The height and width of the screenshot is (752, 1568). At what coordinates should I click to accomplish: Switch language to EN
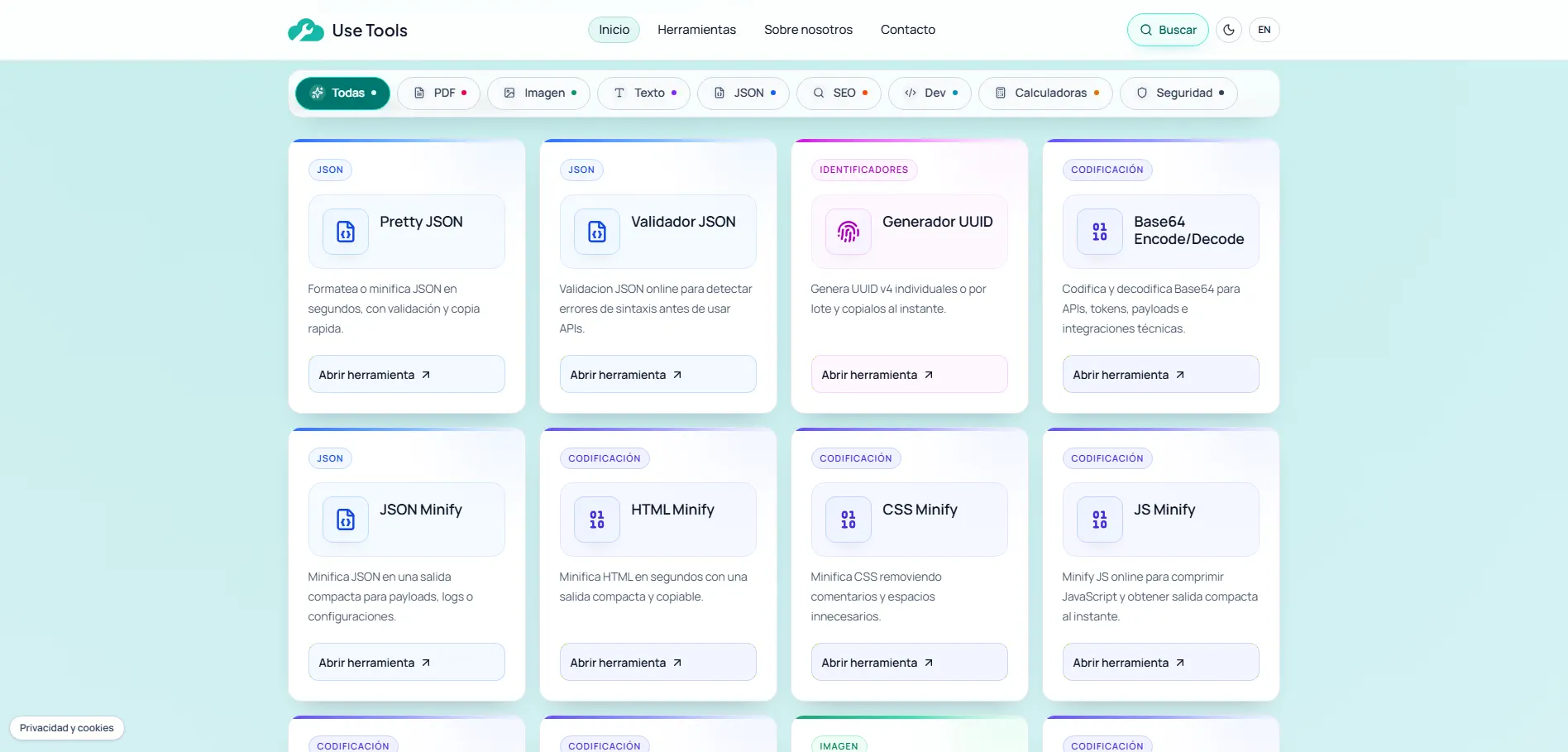(1264, 30)
